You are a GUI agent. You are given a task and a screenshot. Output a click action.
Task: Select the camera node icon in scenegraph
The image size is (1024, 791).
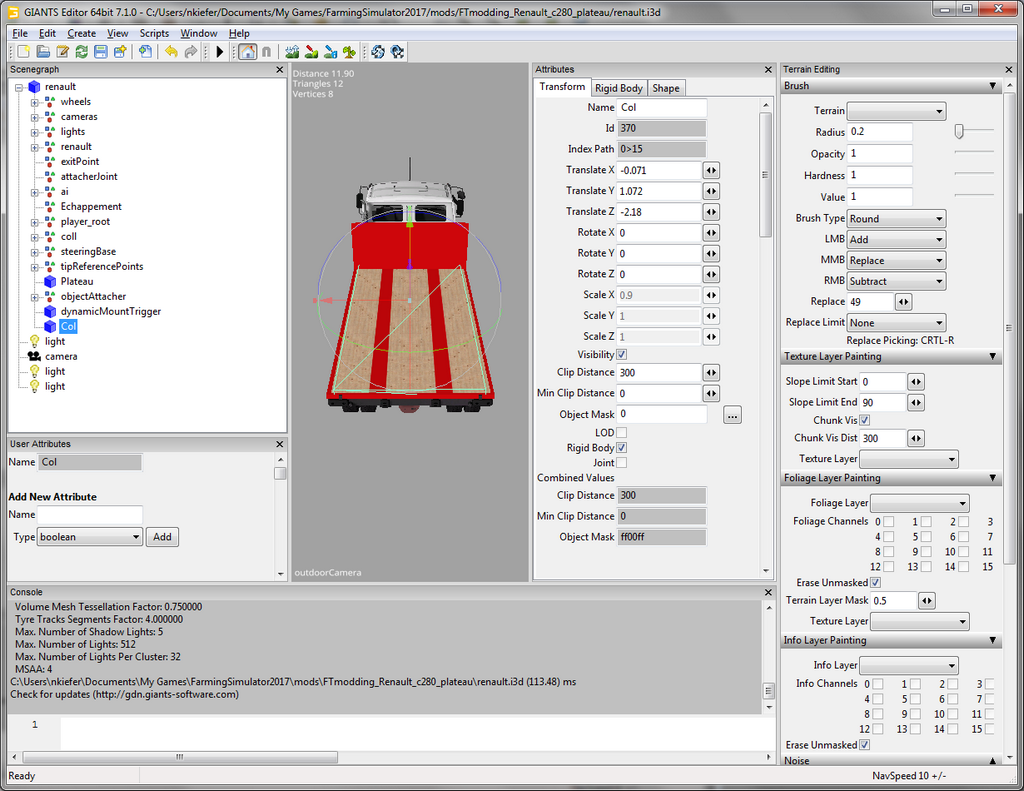[x=34, y=356]
